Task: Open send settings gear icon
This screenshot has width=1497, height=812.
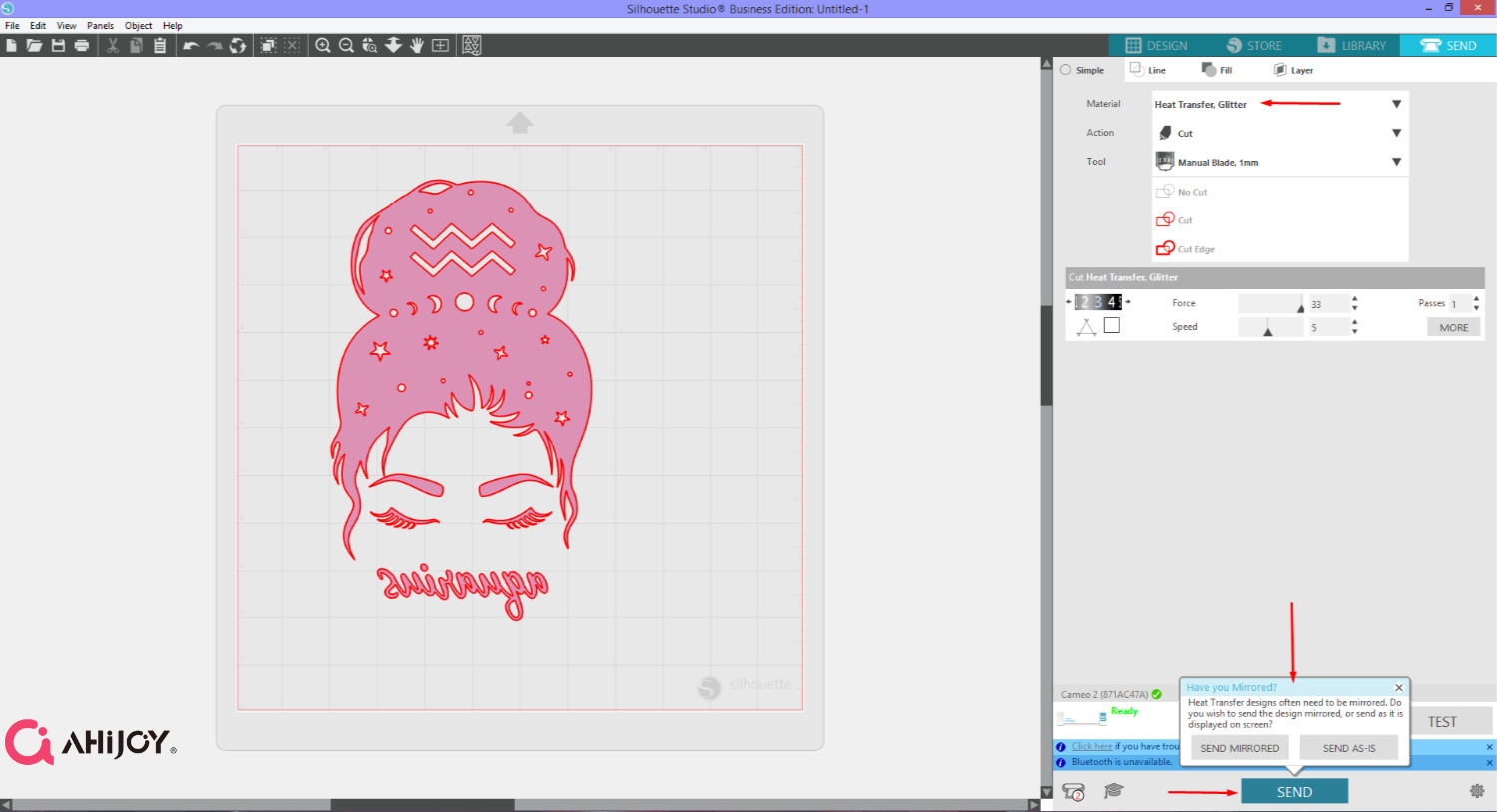Action: (x=1477, y=791)
